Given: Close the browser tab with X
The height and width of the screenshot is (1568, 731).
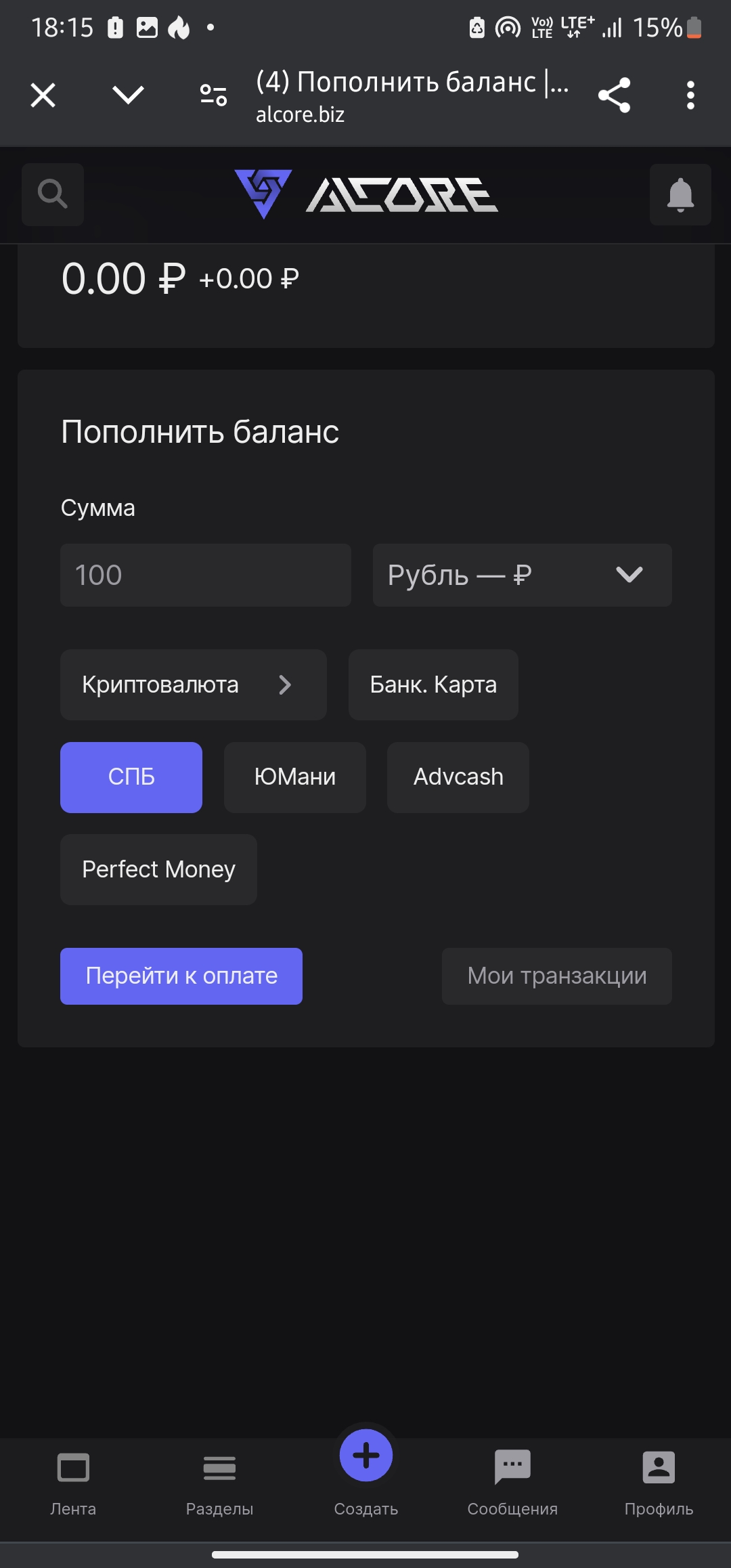Looking at the screenshot, I should coord(43,95).
